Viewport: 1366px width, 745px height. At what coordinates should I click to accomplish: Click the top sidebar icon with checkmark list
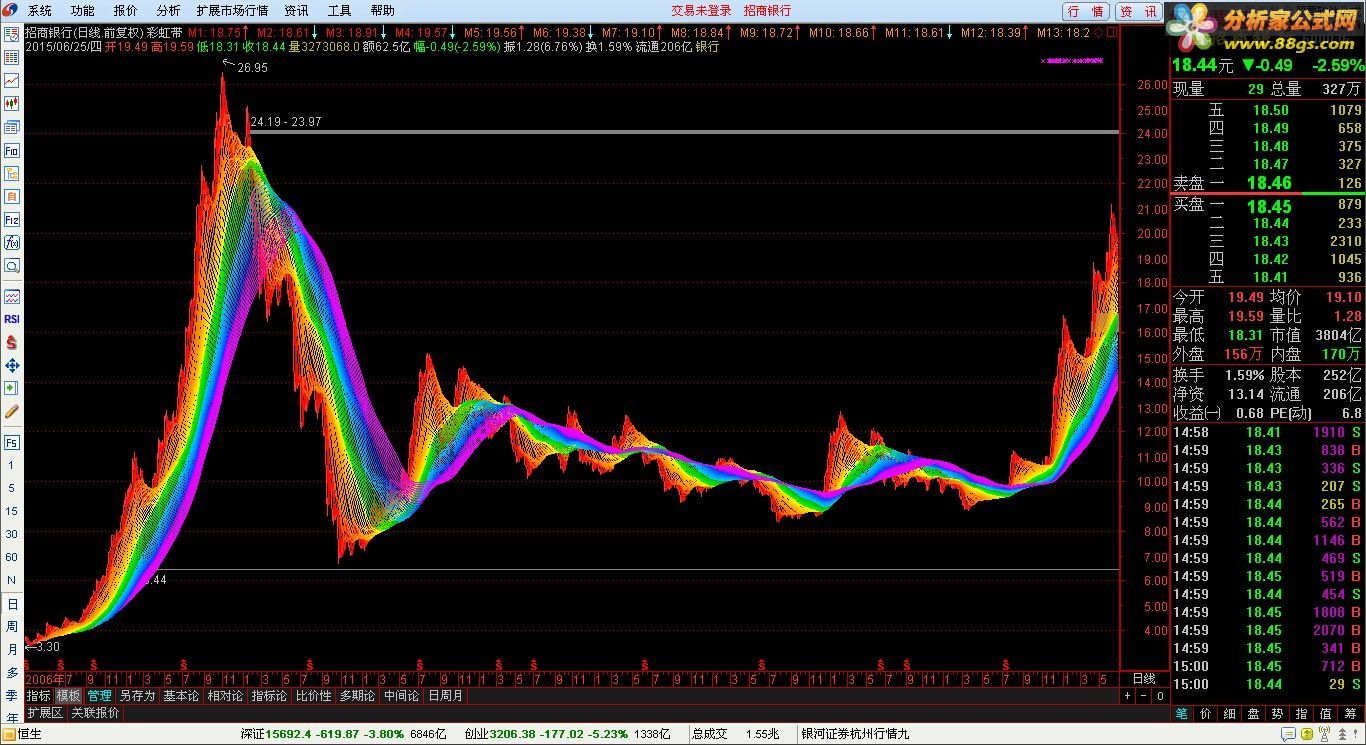point(12,33)
